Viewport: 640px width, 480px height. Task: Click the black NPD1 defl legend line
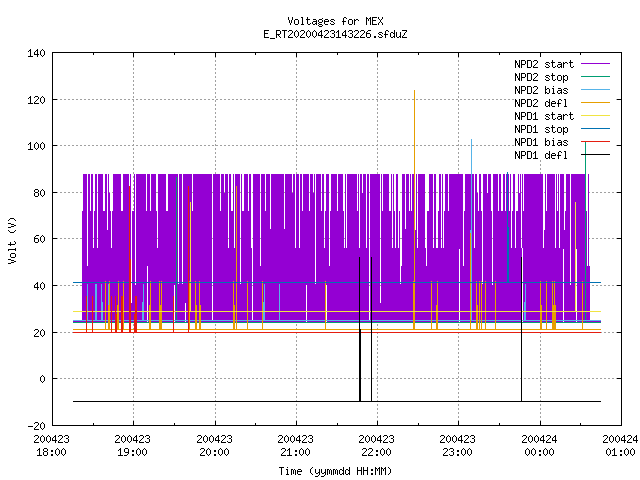coord(595,155)
